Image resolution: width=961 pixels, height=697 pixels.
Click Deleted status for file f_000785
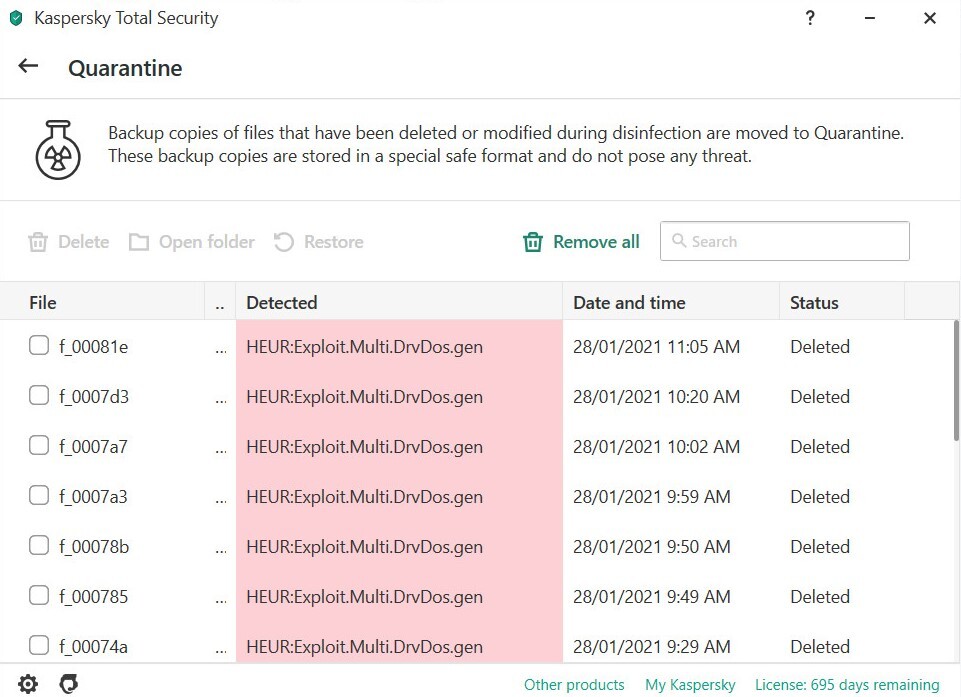(x=820, y=596)
